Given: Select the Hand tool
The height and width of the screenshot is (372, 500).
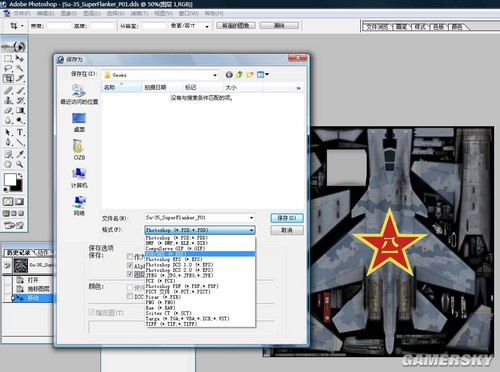Looking at the screenshot, I should [x=8, y=164].
